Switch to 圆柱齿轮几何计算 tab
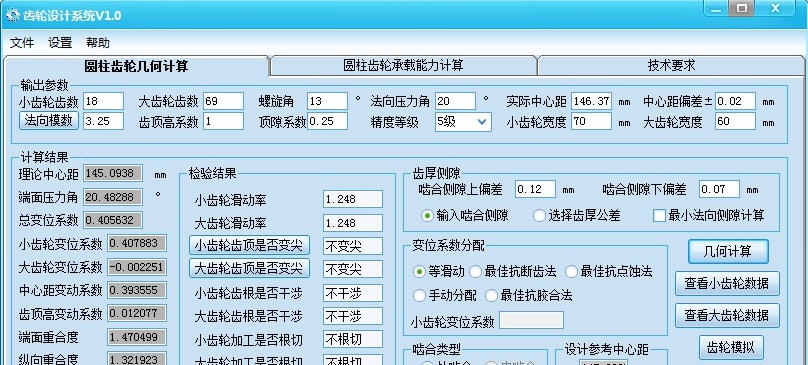This screenshot has height=365, width=808. 137,66
